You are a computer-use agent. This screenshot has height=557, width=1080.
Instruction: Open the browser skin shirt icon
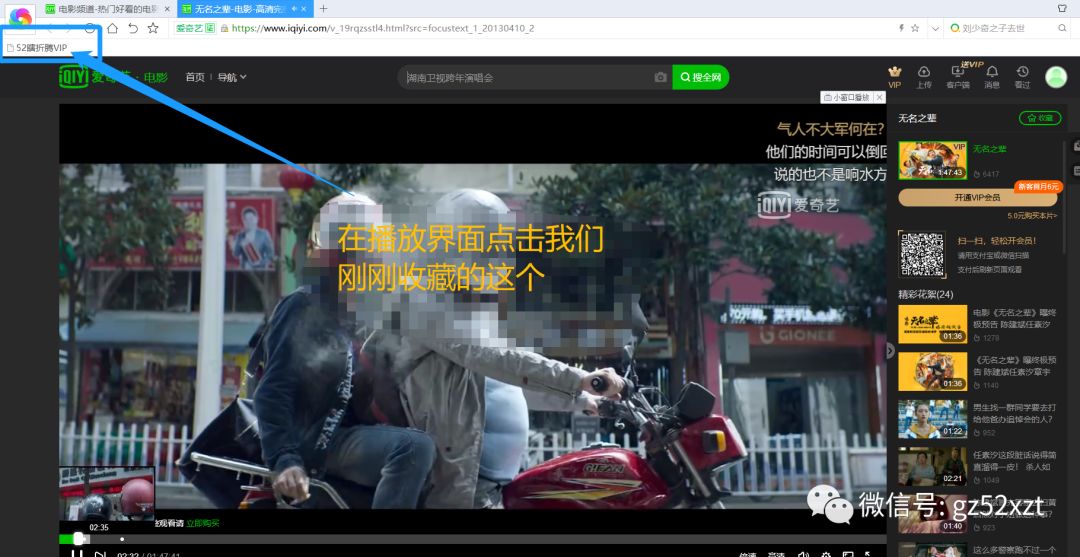click(1063, 8)
